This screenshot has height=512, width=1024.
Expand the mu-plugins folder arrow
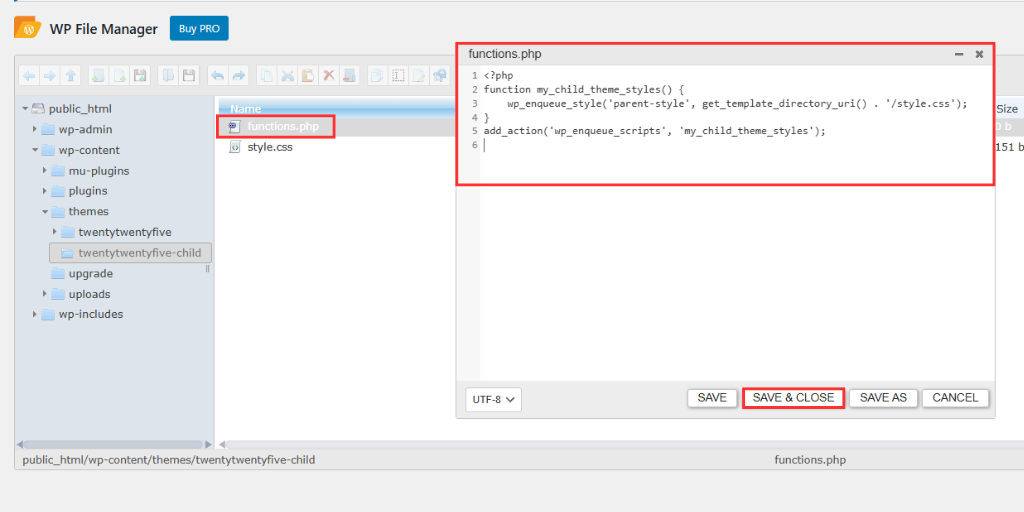(x=44, y=170)
